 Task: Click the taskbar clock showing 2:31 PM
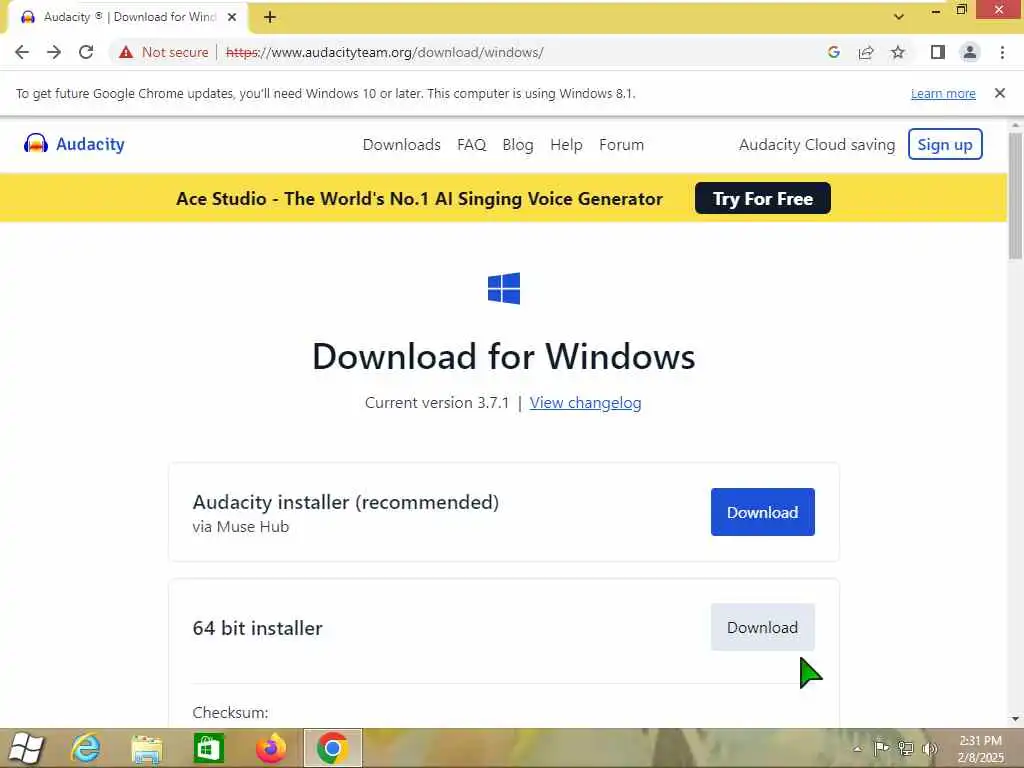(x=980, y=749)
